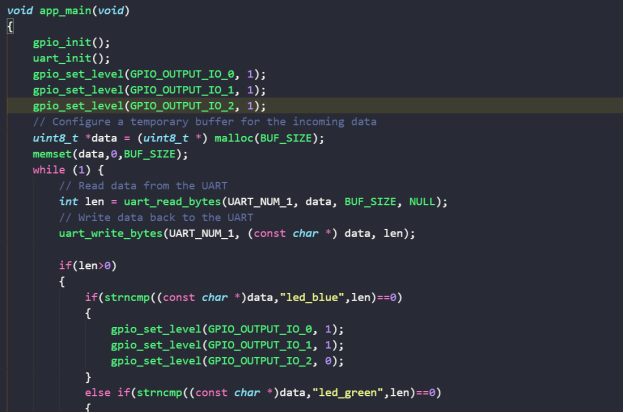Screen dimensions: 624x413
Task: Click the 'Configure a temporary buffer' comment
Action: point(205,122)
